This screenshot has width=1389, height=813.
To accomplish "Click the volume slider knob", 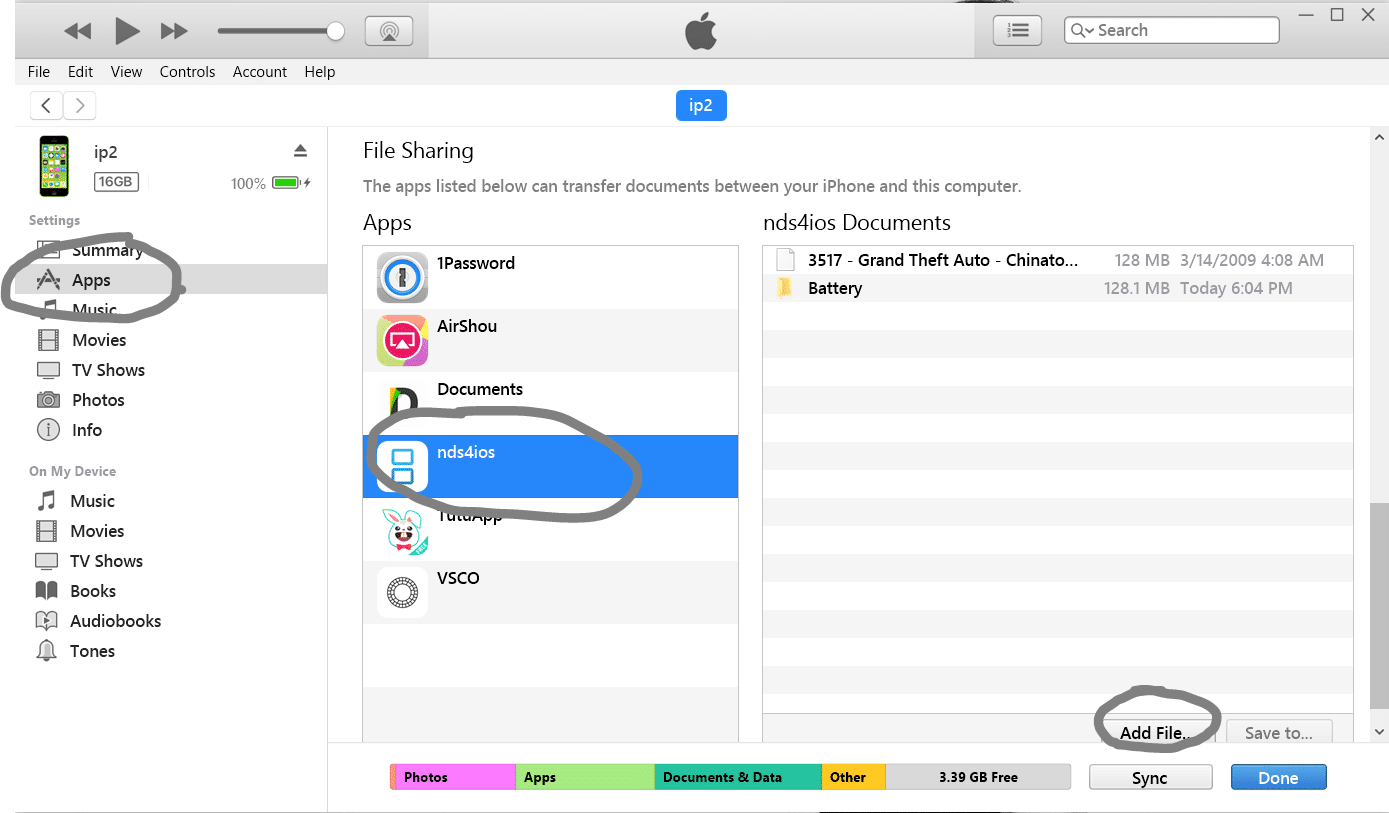I will coord(336,31).
